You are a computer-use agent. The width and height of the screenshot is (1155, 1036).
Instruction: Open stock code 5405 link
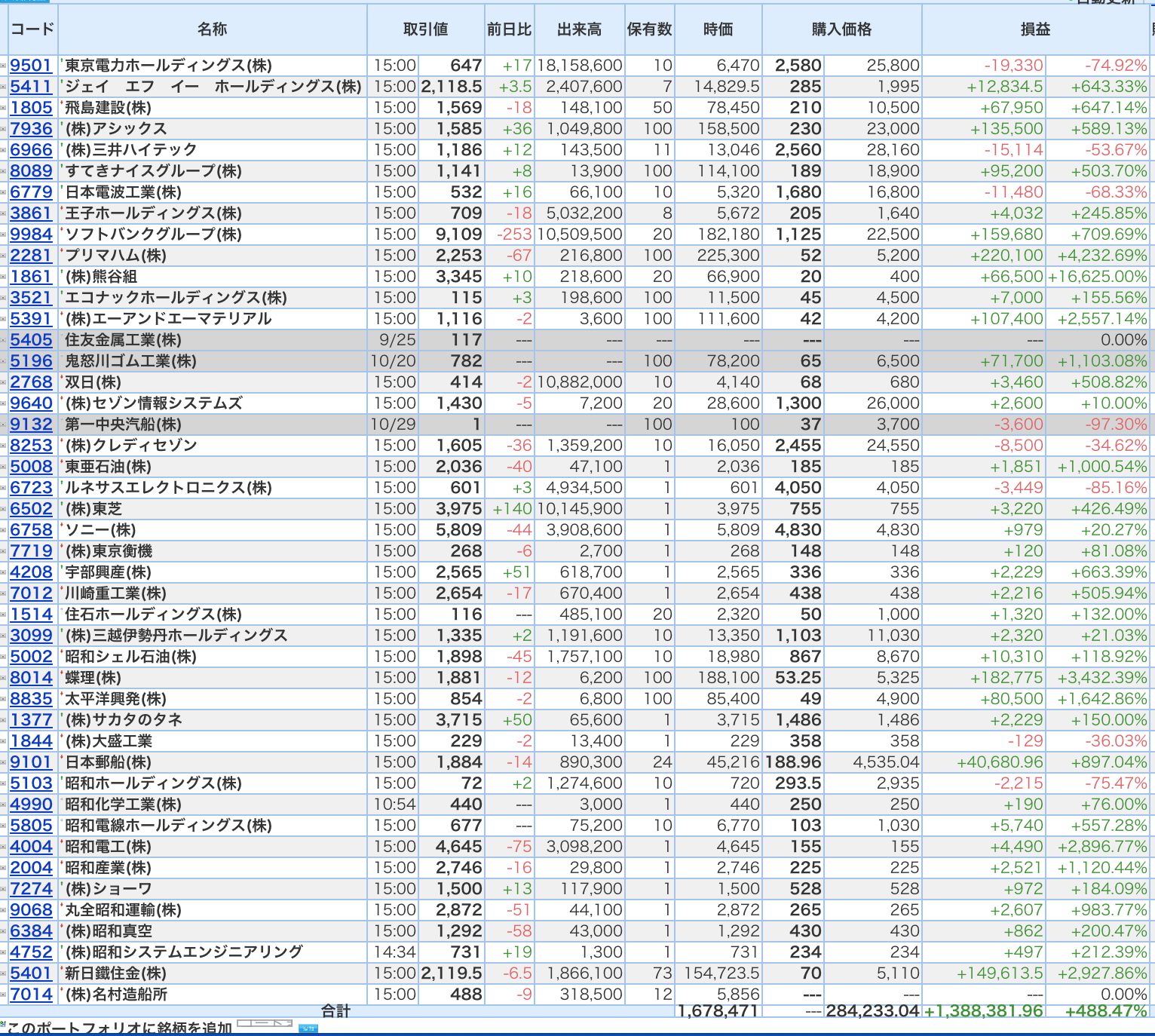31,340
